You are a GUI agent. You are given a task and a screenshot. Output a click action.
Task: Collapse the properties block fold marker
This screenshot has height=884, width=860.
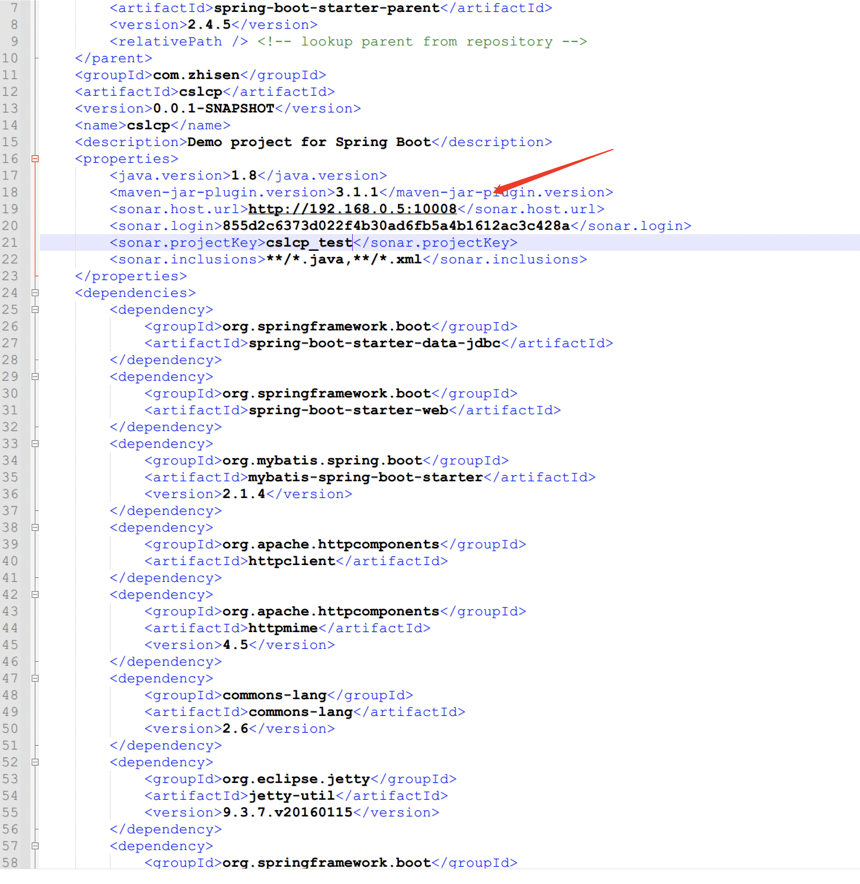coord(35,159)
